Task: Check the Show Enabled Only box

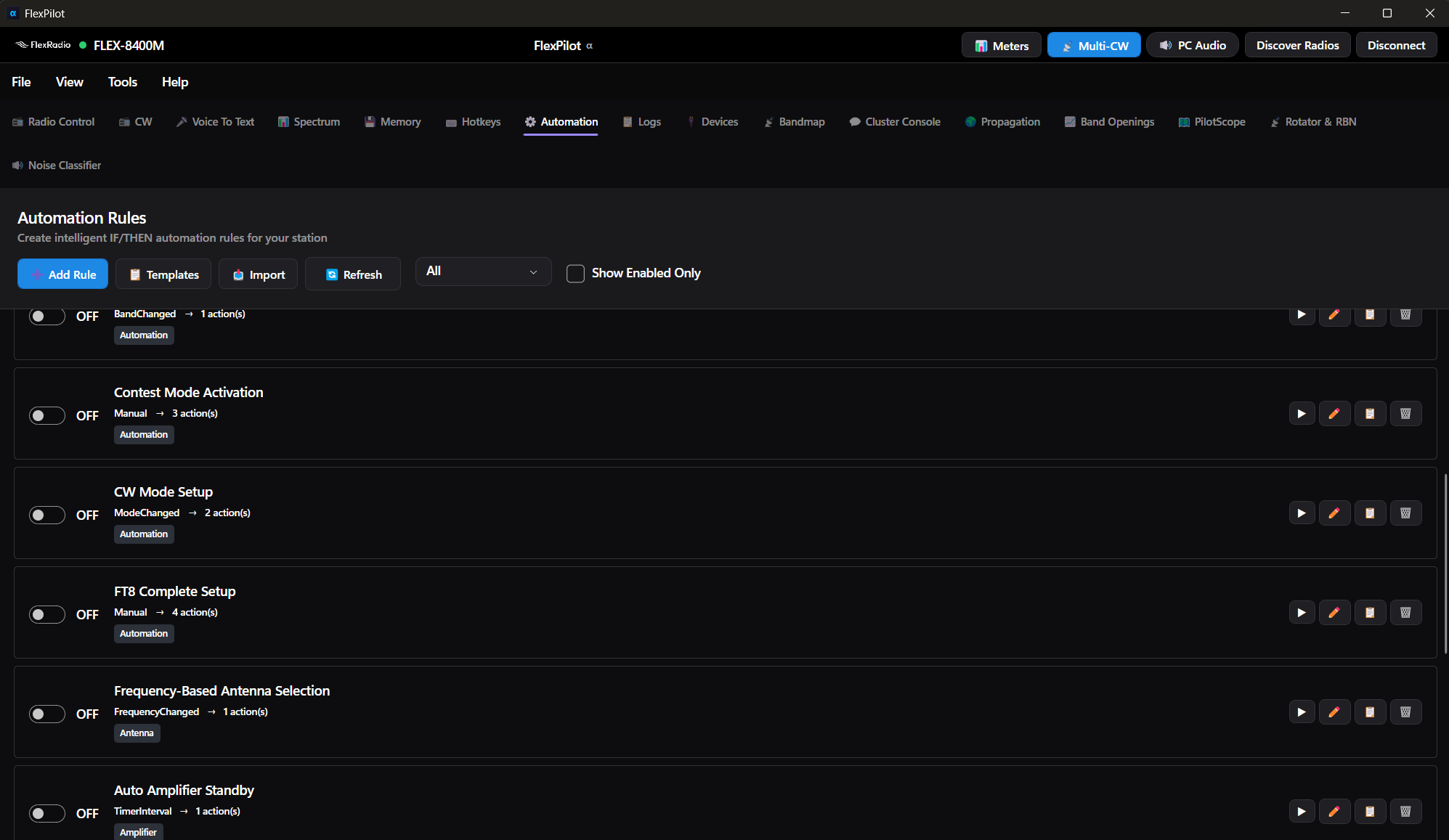Action: [x=575, y=274]
